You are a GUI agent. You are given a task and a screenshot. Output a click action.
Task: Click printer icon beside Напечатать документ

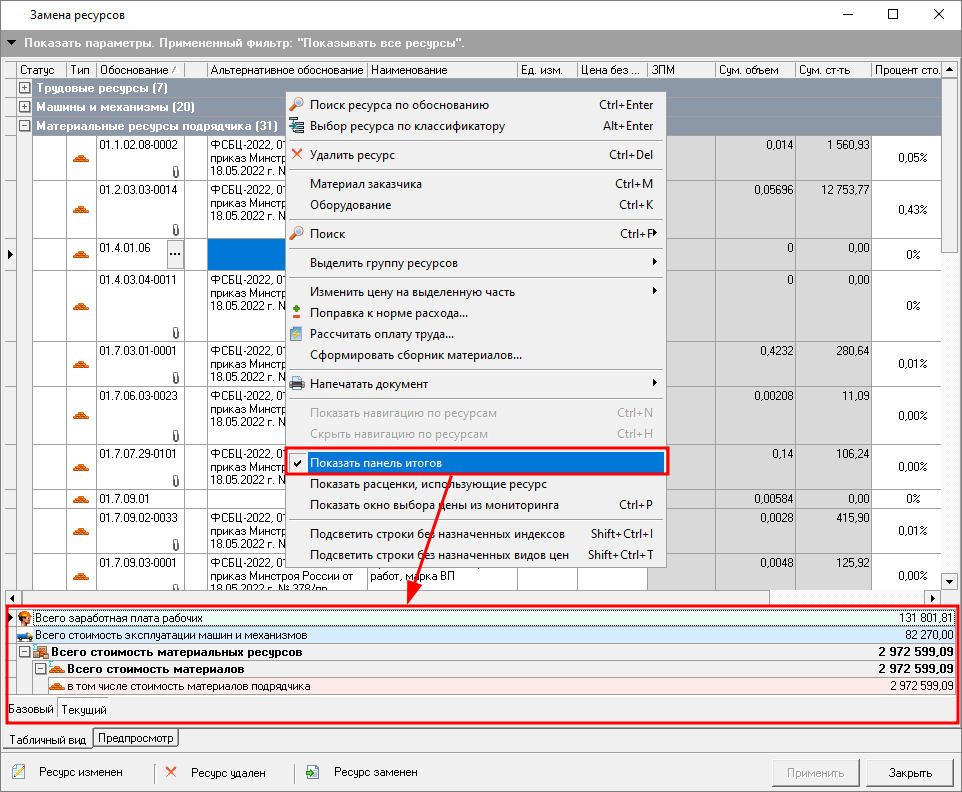click(x=296, y=384)
